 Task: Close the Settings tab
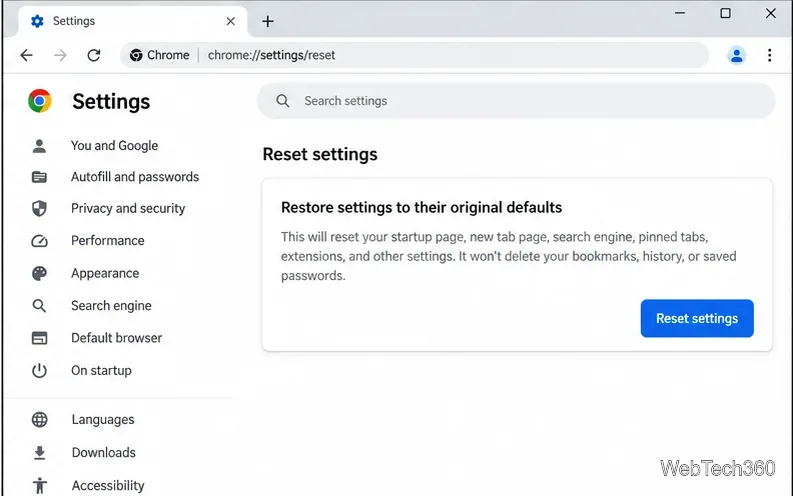point(231,21)
